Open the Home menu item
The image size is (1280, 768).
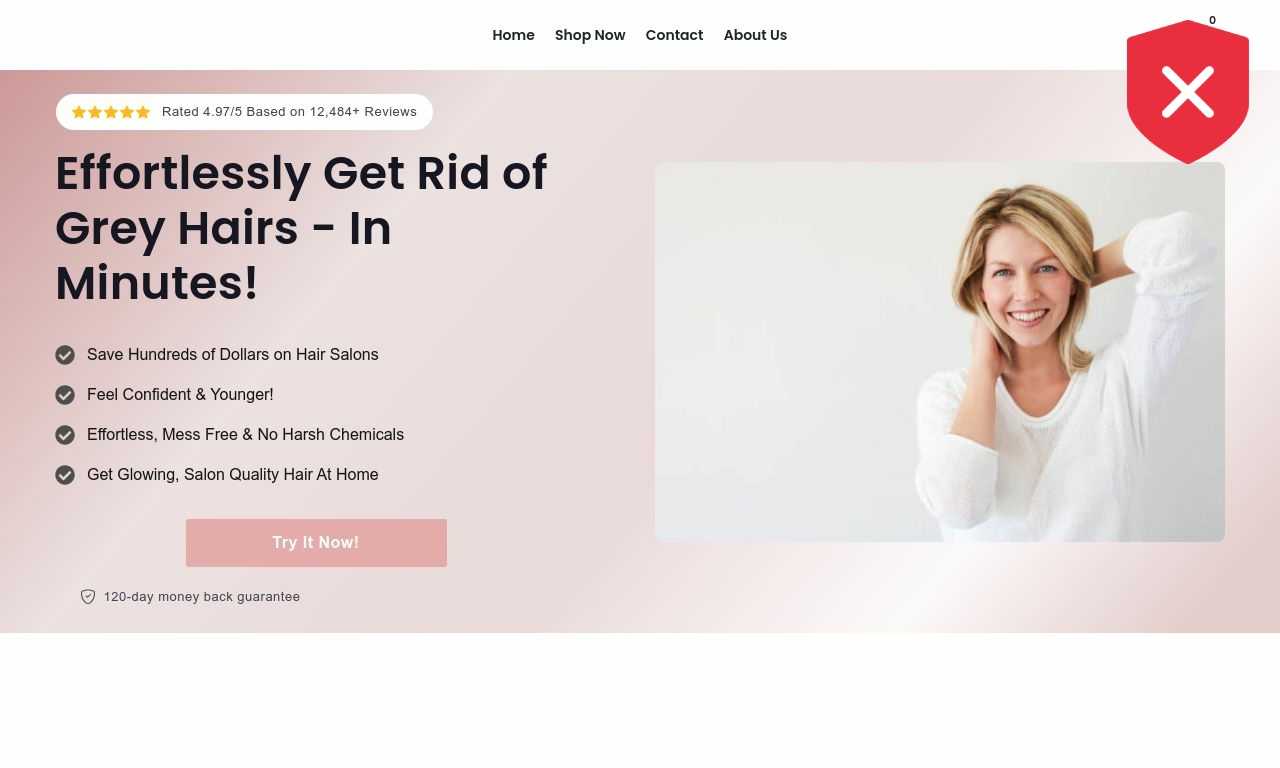pos(513,35)
